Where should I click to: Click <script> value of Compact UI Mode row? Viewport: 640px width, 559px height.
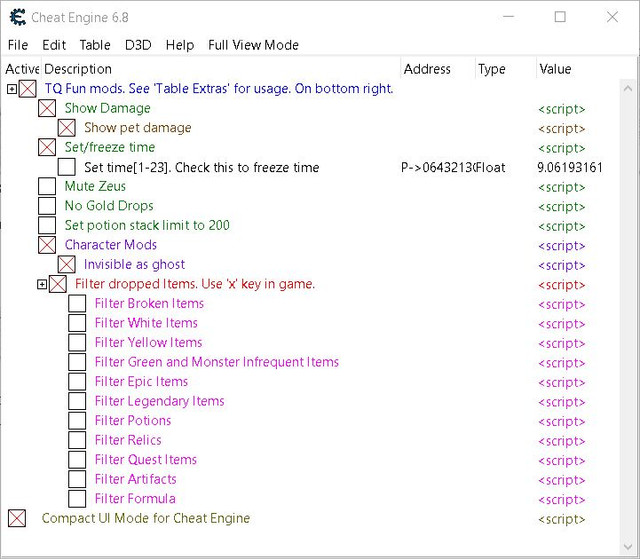coord(562,519)
